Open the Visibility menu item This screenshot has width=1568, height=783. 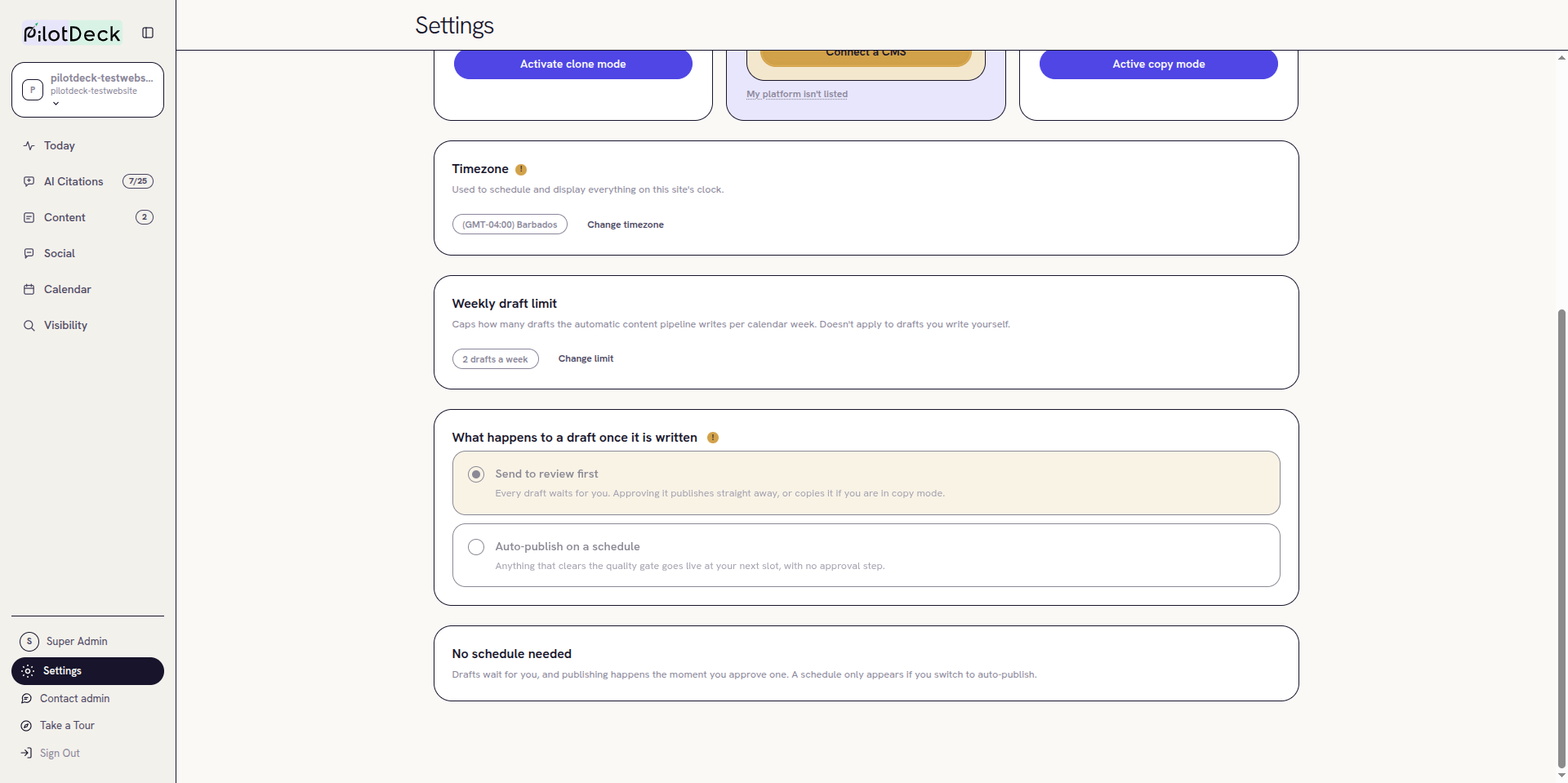[x=87, y=325]
